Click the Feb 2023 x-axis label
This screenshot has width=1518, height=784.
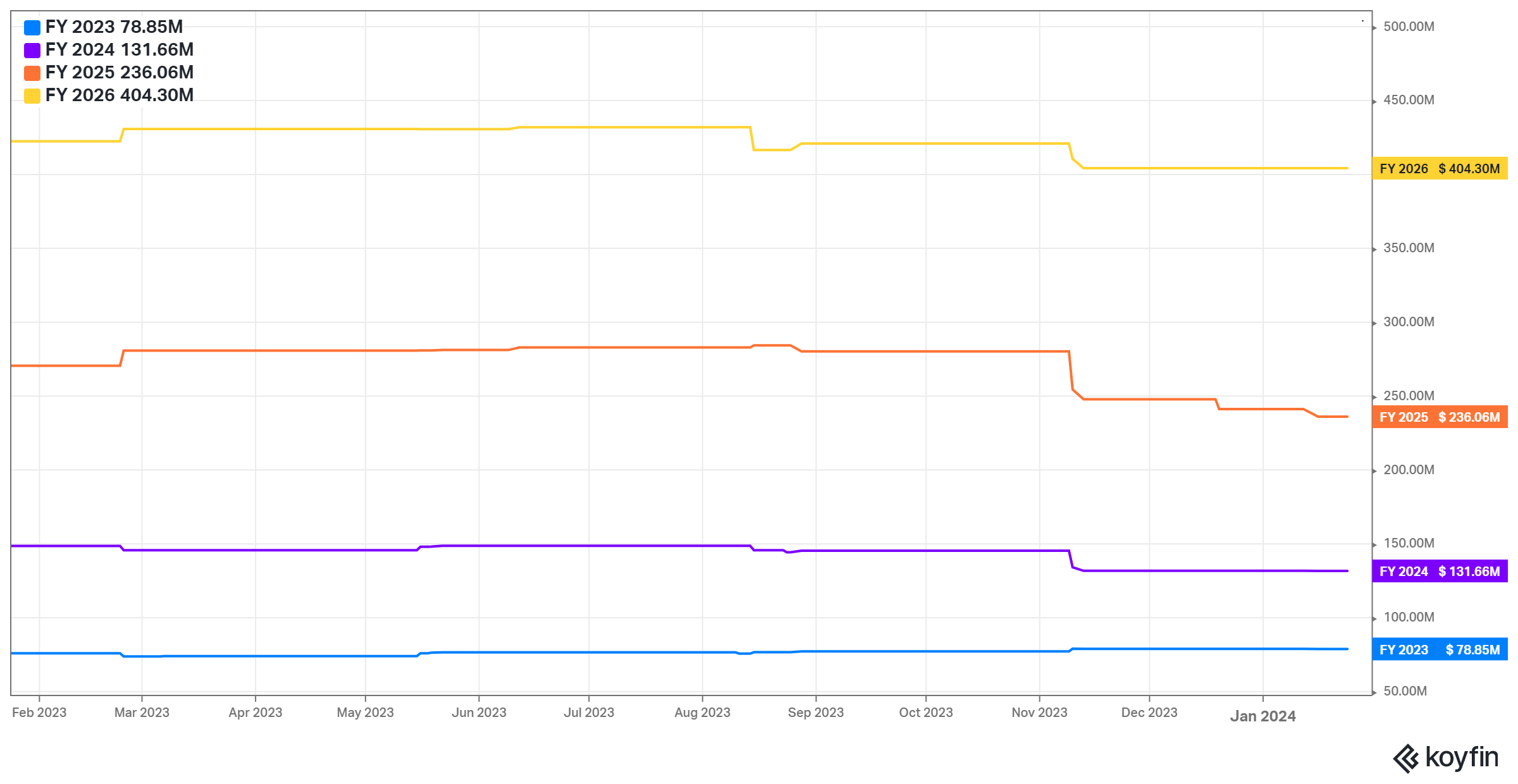point(39,713)
